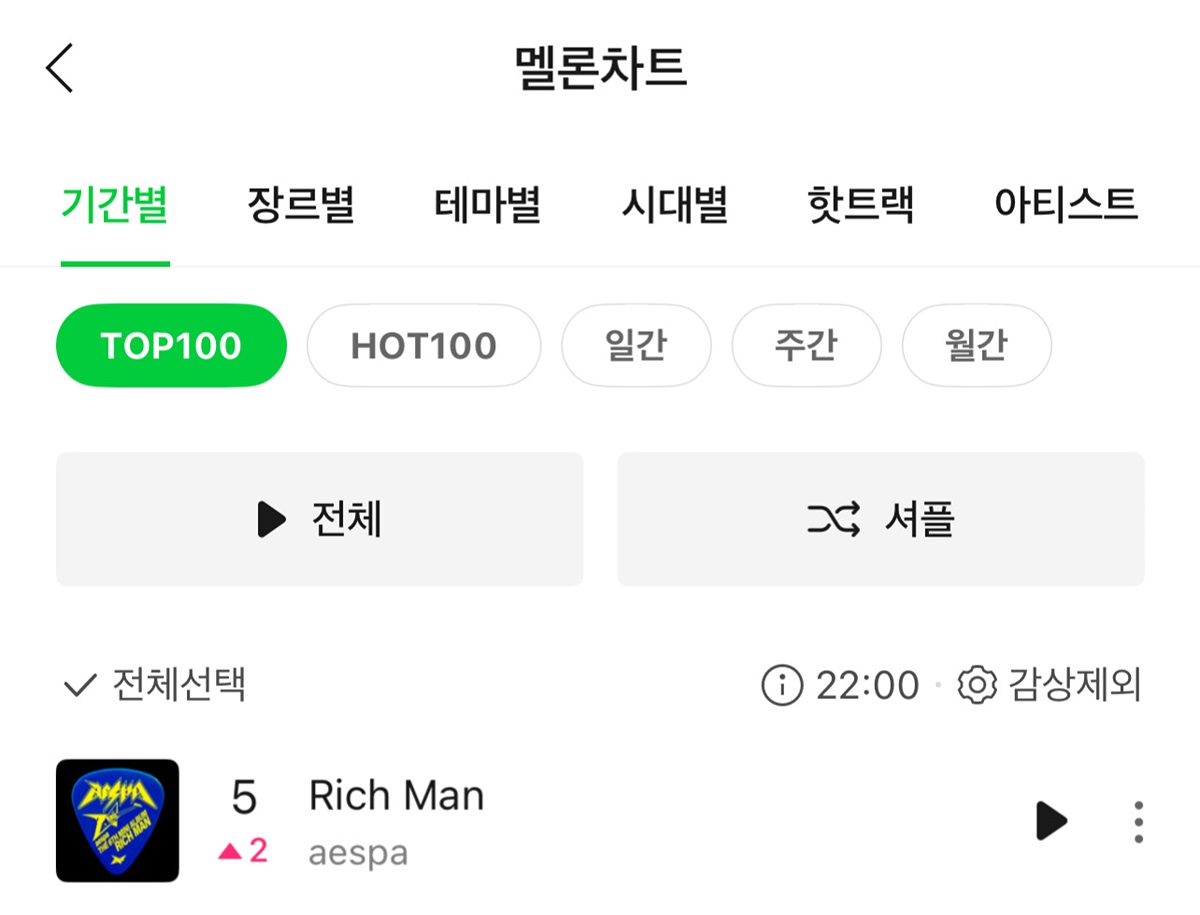Open the 아티스트 tab
1200x915 pixels.
1066,206
